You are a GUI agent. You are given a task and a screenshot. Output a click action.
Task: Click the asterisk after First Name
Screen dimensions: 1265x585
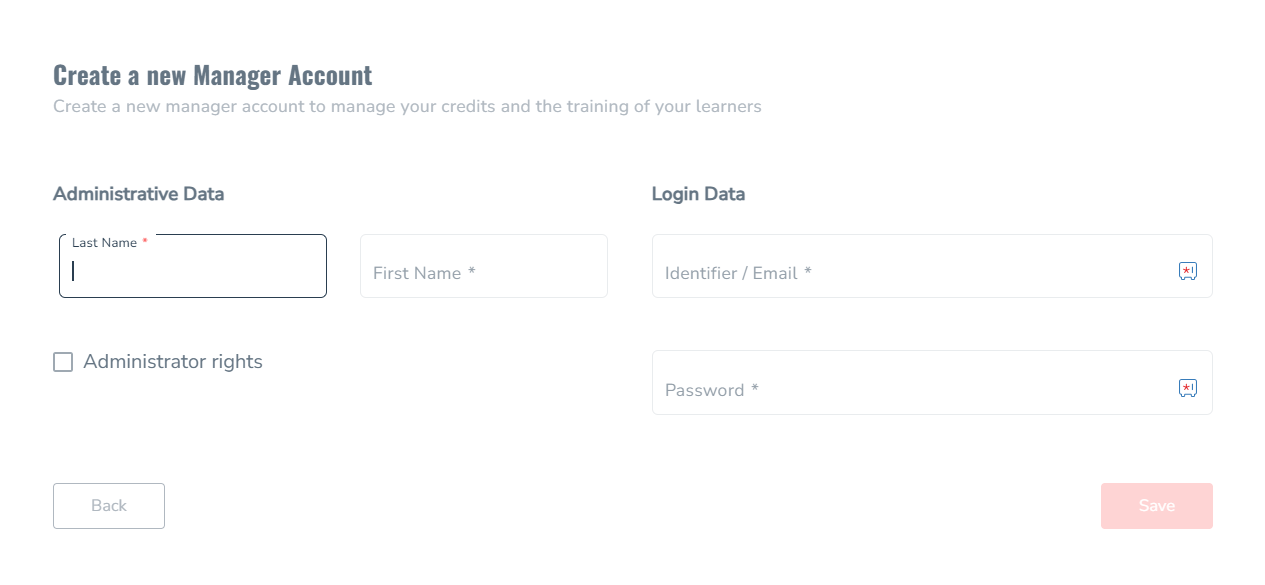coord(471,271)
